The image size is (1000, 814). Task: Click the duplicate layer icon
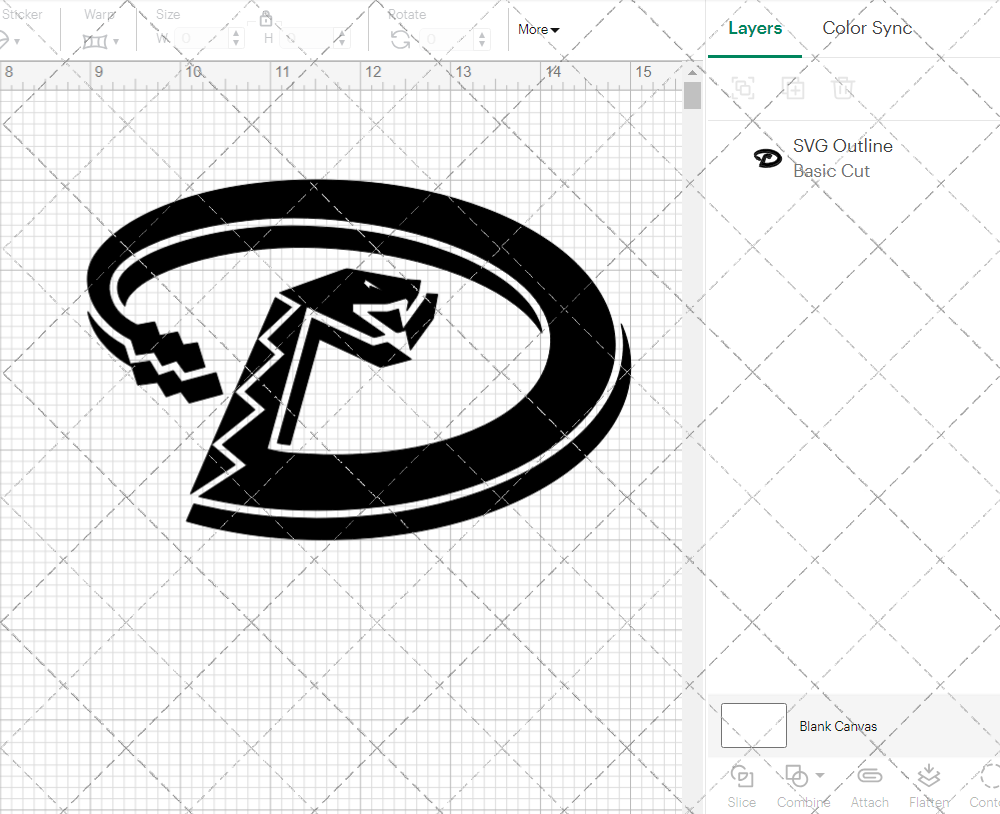coord(794,88)
